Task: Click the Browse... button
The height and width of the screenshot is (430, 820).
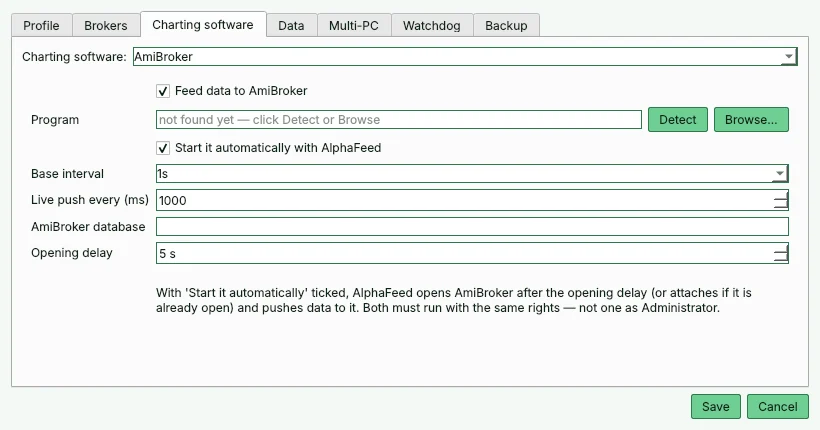Action: (751, 120)
